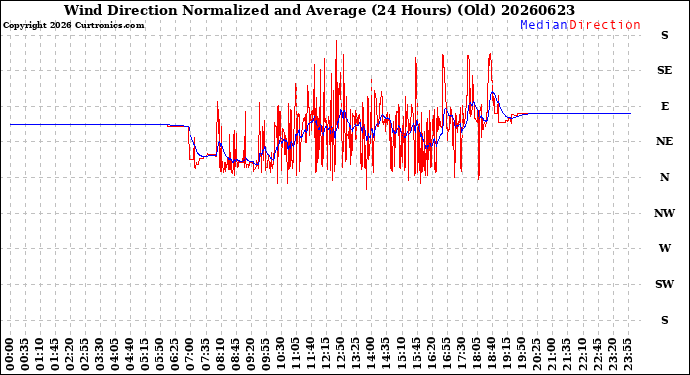Click the 03:30 time label
The image size is (690, 375).
[100, 355]
